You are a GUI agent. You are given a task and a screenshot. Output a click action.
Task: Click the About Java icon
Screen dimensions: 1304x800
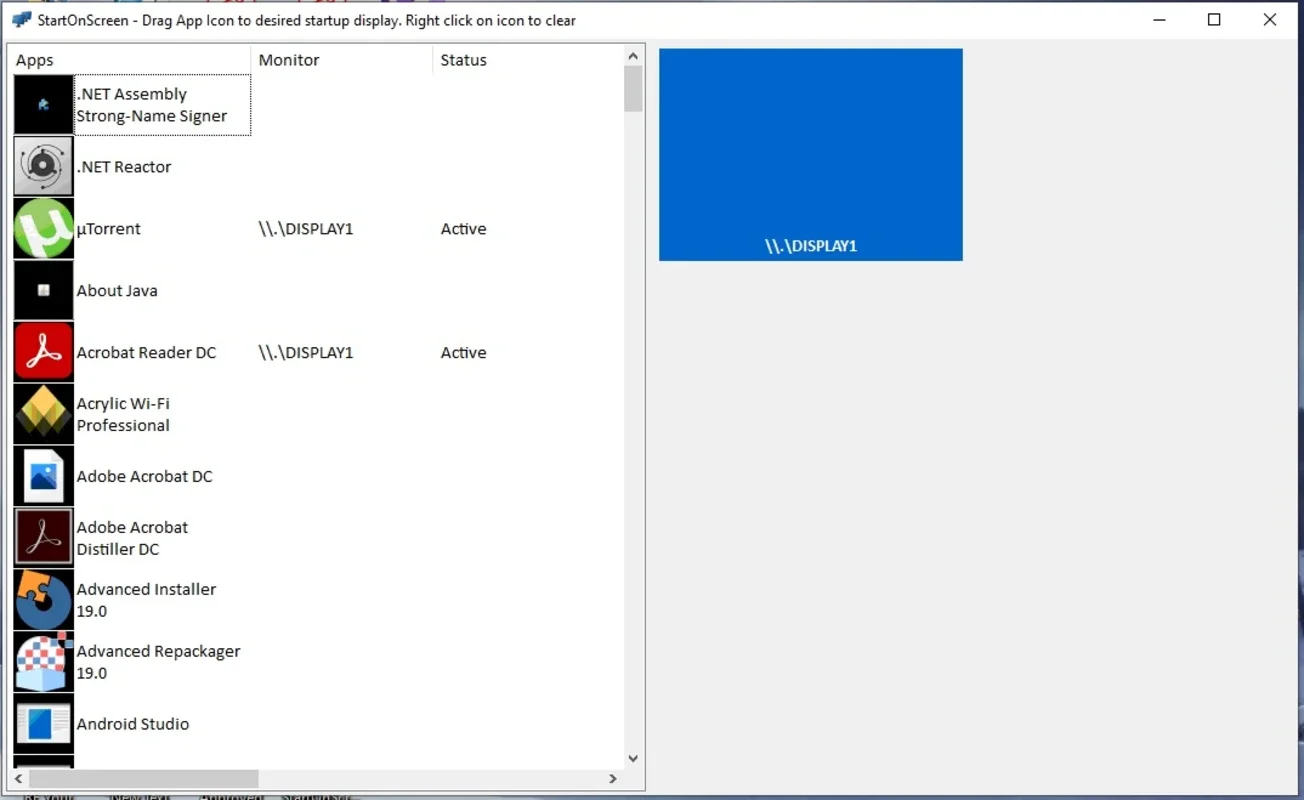click(44, 291)
